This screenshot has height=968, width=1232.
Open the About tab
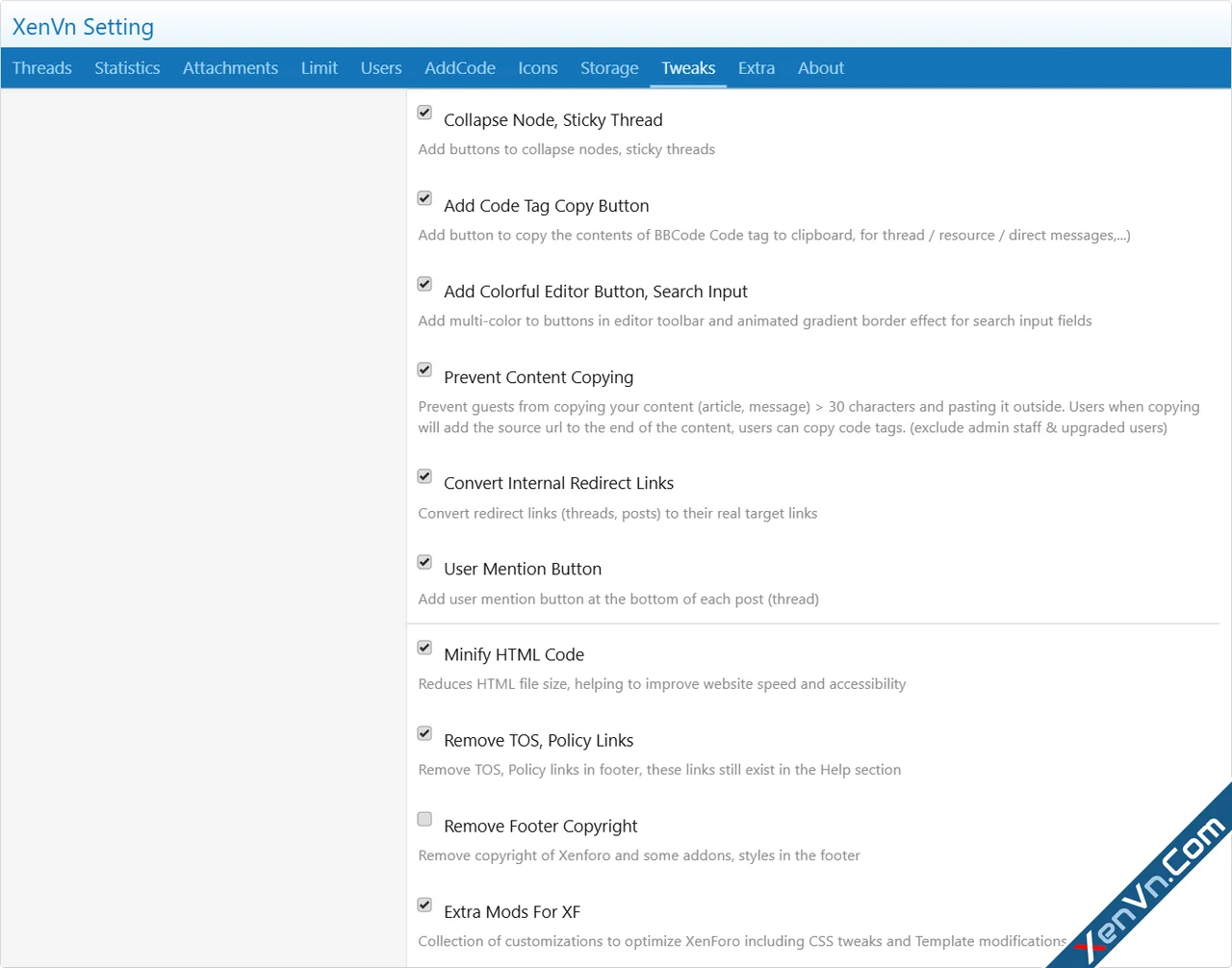(x=820, y=68)
